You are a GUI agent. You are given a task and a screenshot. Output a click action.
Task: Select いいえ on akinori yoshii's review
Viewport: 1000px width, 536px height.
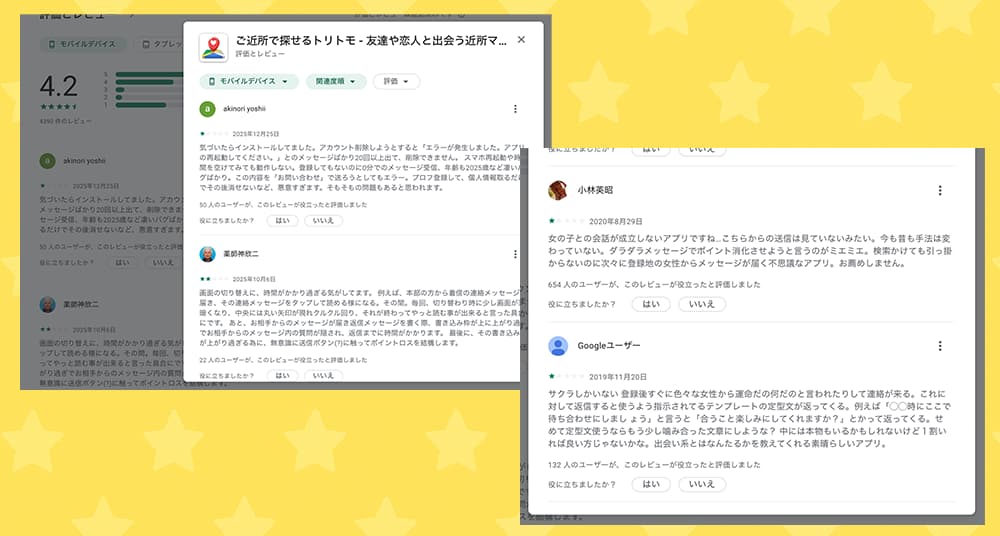322,219
